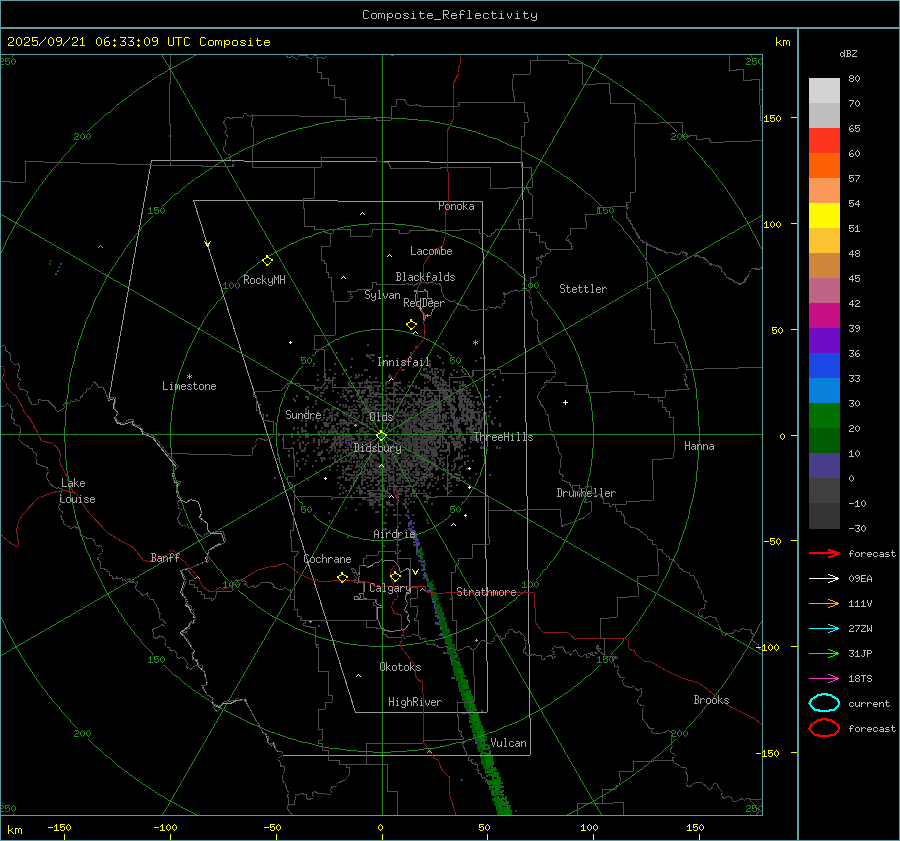This screenshot has width=900, height=841.
Task: Click the orange 111V arrow icon
Action: 824,603
